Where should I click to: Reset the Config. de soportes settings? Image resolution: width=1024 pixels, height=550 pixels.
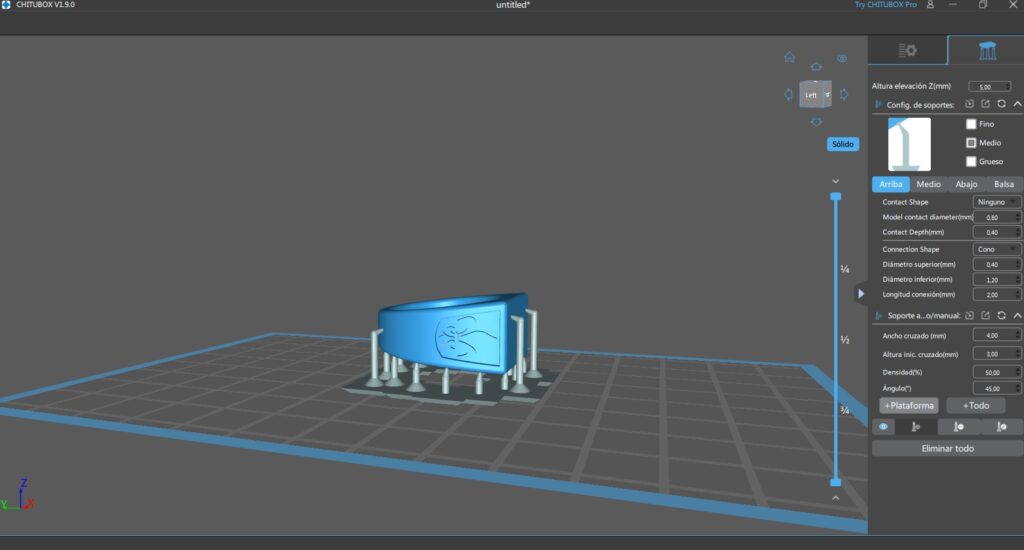pyautogui.click(x=1001, y=104)
